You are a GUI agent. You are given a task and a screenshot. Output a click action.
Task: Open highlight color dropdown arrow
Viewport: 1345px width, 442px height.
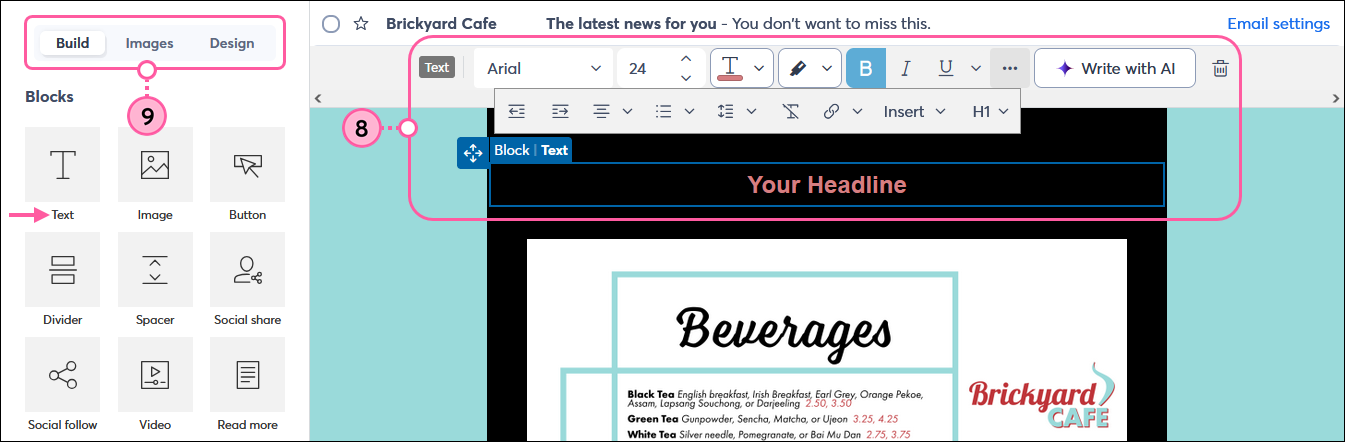[827, 68]
